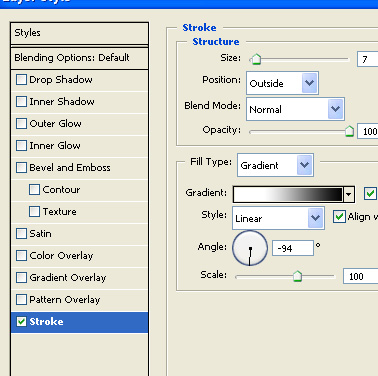Open the gradient style dropdown showing Linear
378x376 pixels.
tap(278, 218)
